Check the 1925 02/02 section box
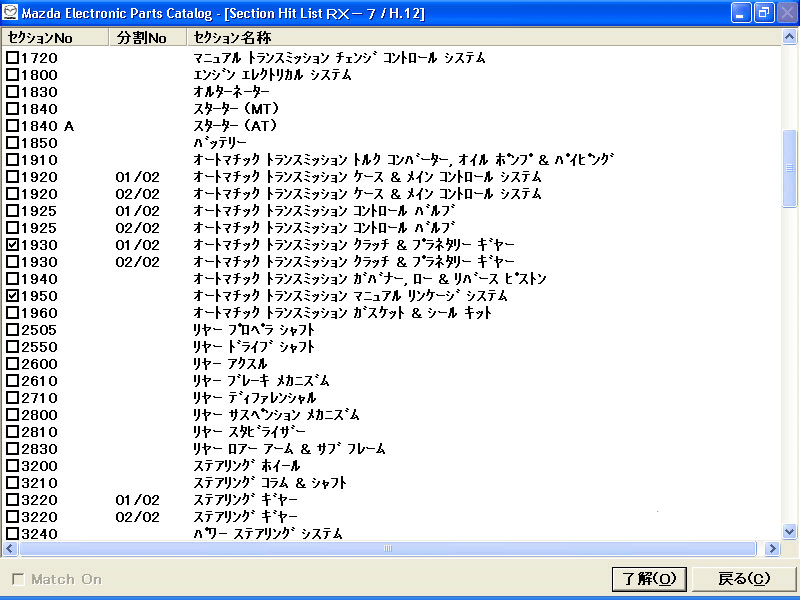 [x=12, y=228]
